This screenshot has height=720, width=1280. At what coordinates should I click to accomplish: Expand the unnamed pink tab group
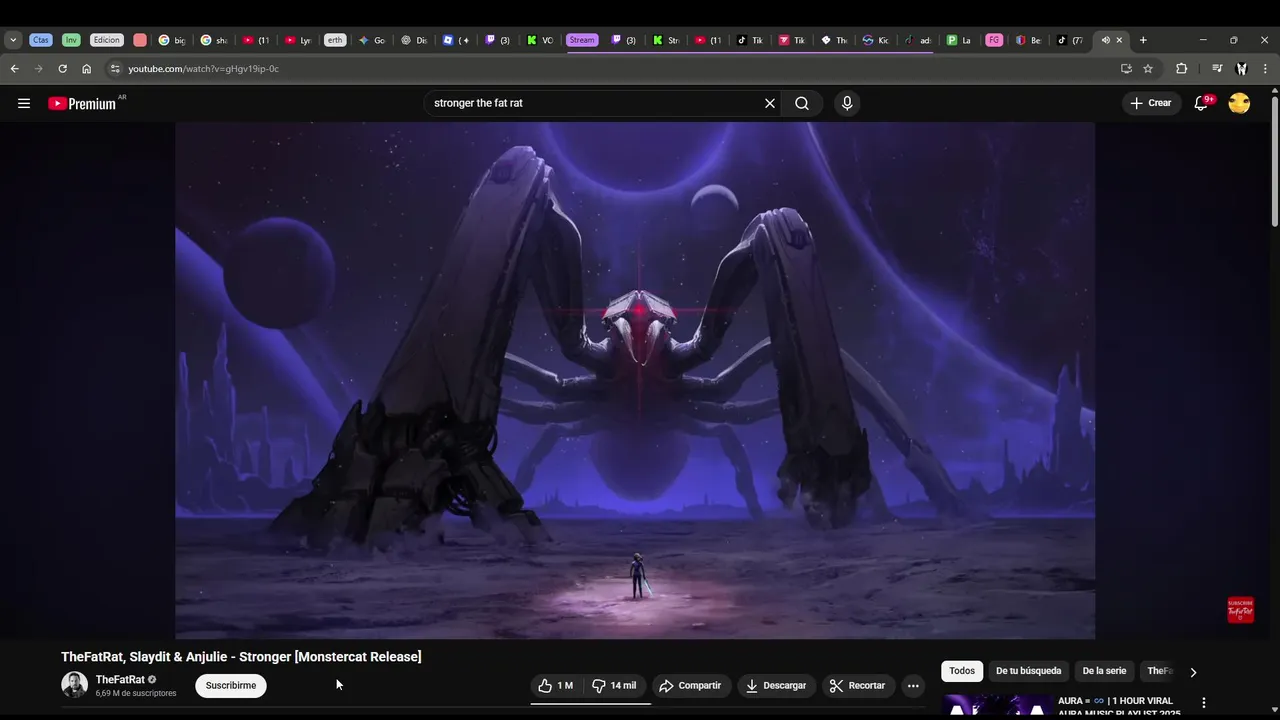pos(140,40)
